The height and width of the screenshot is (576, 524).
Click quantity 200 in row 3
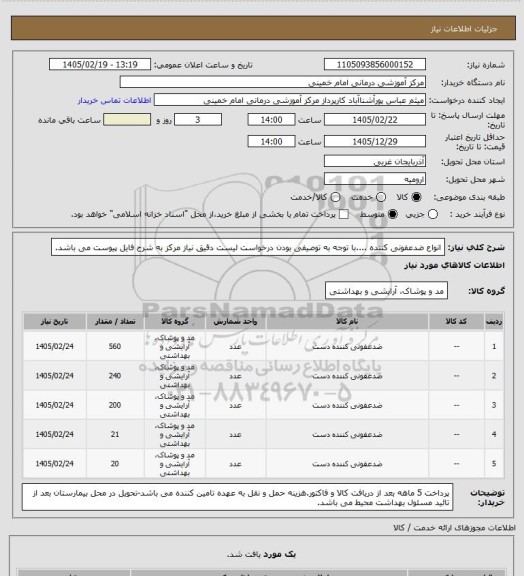pos(115,405)
